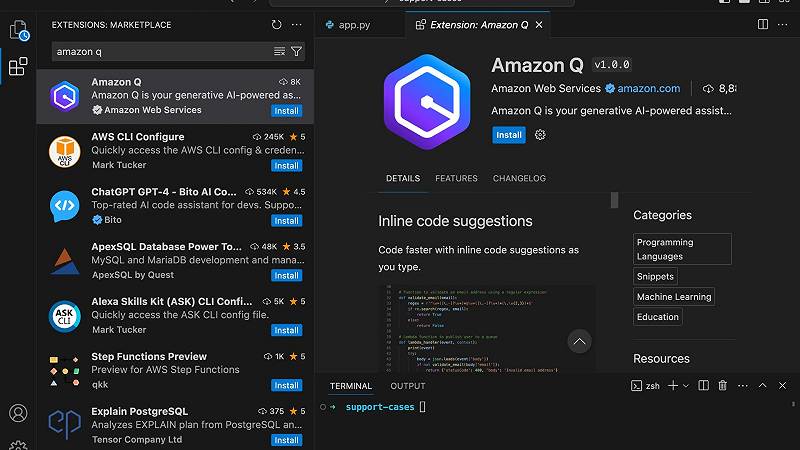Open the extensions filter funnel

296,52
